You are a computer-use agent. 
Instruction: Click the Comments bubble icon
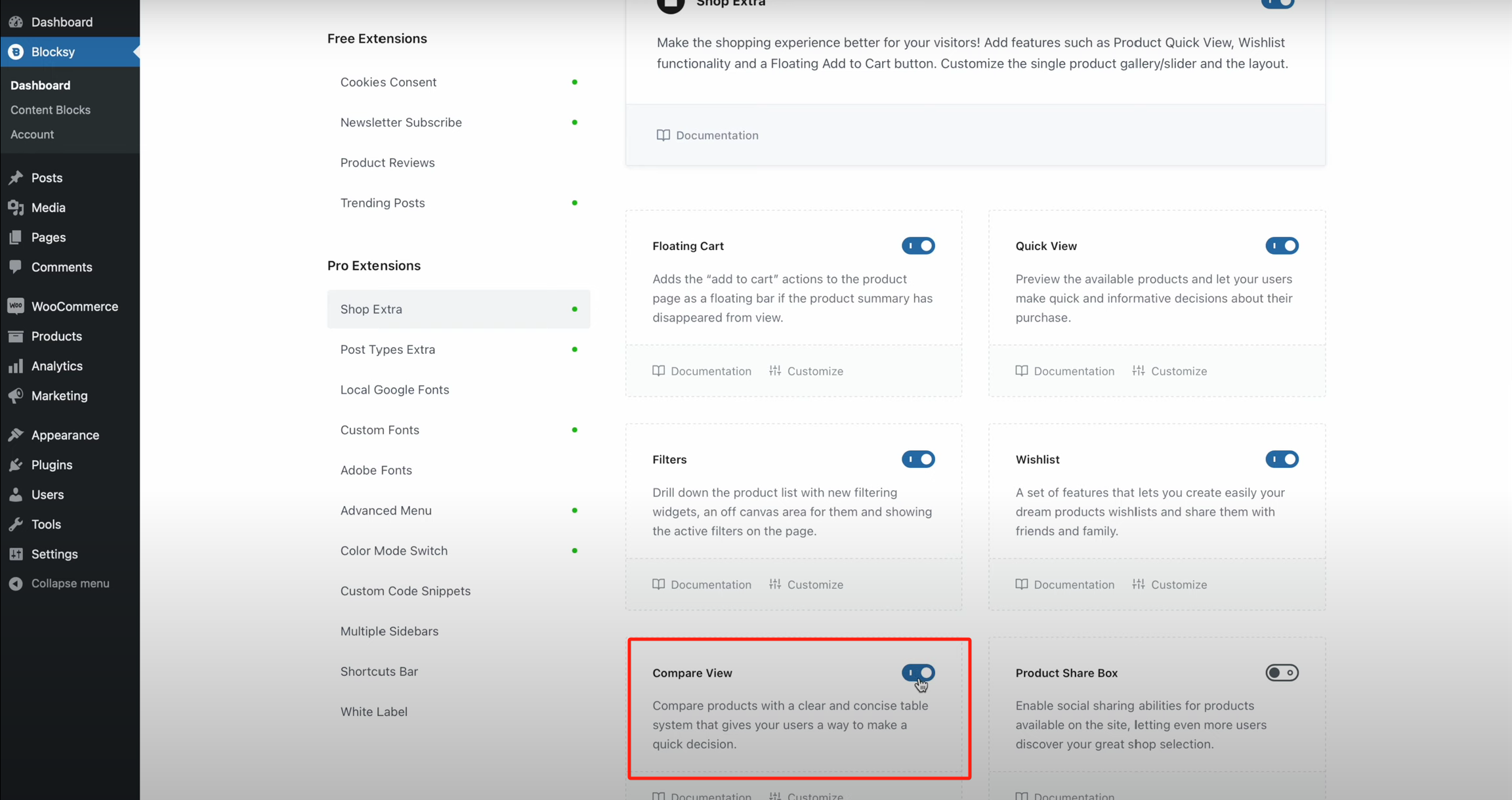(x=16, y=266)
